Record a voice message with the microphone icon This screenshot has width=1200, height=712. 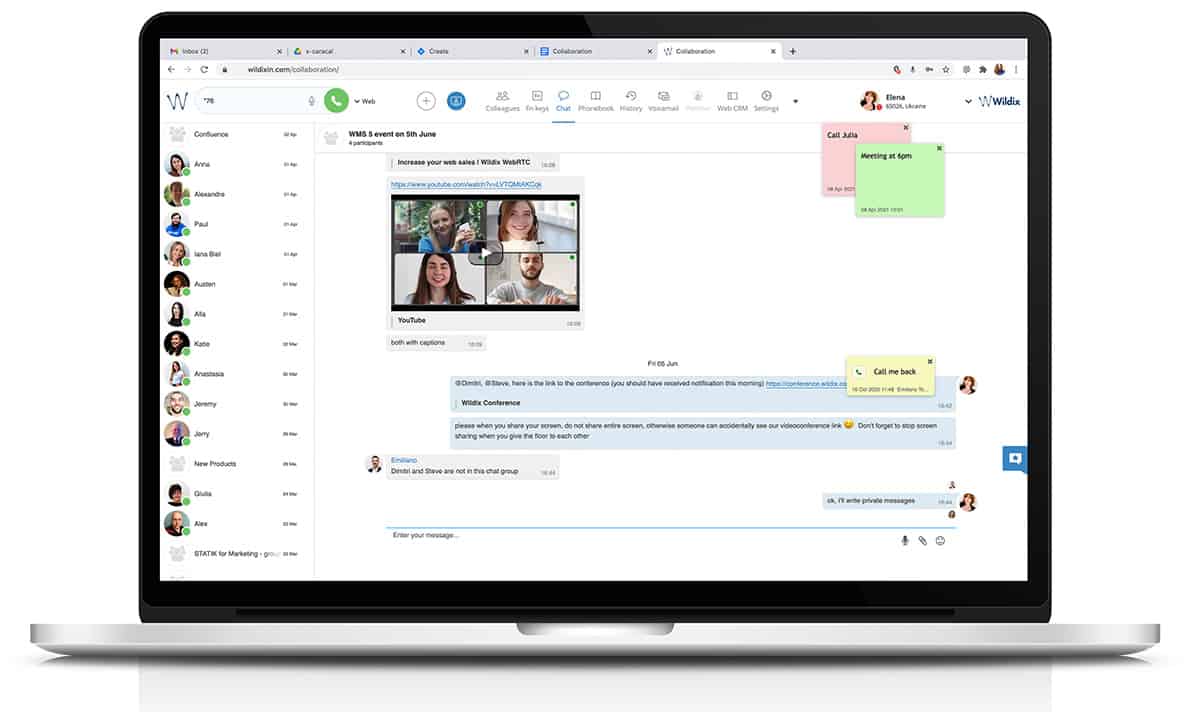tap(905, 540)
